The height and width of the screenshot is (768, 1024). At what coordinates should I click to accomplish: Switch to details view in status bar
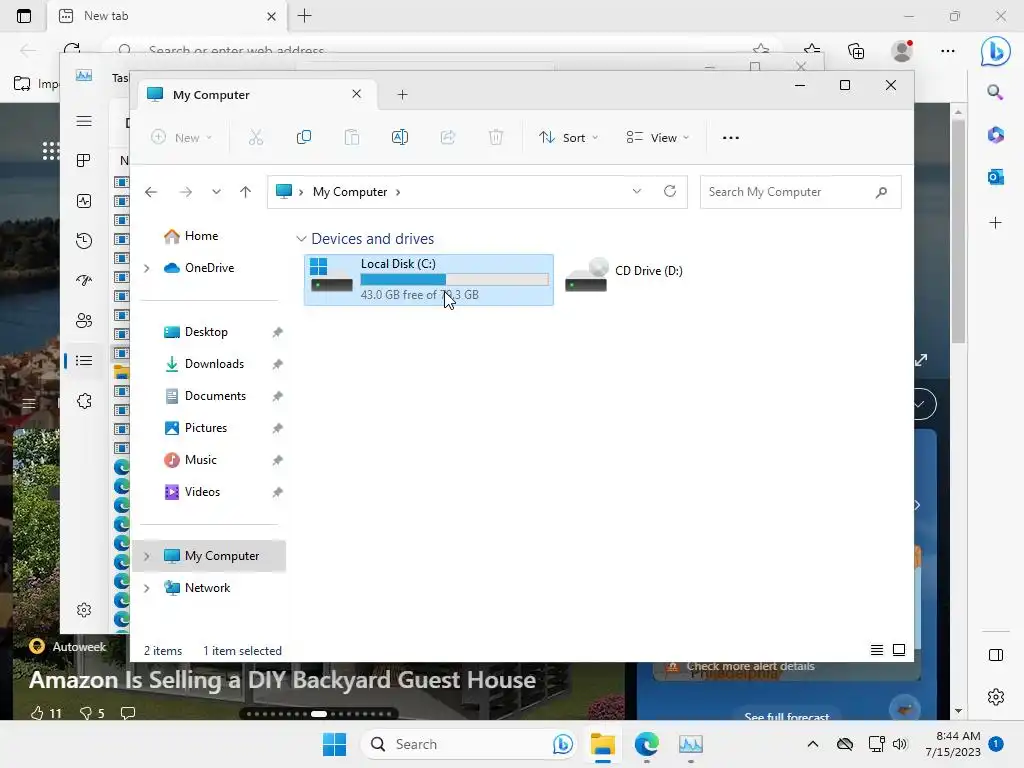coord(877,650)
